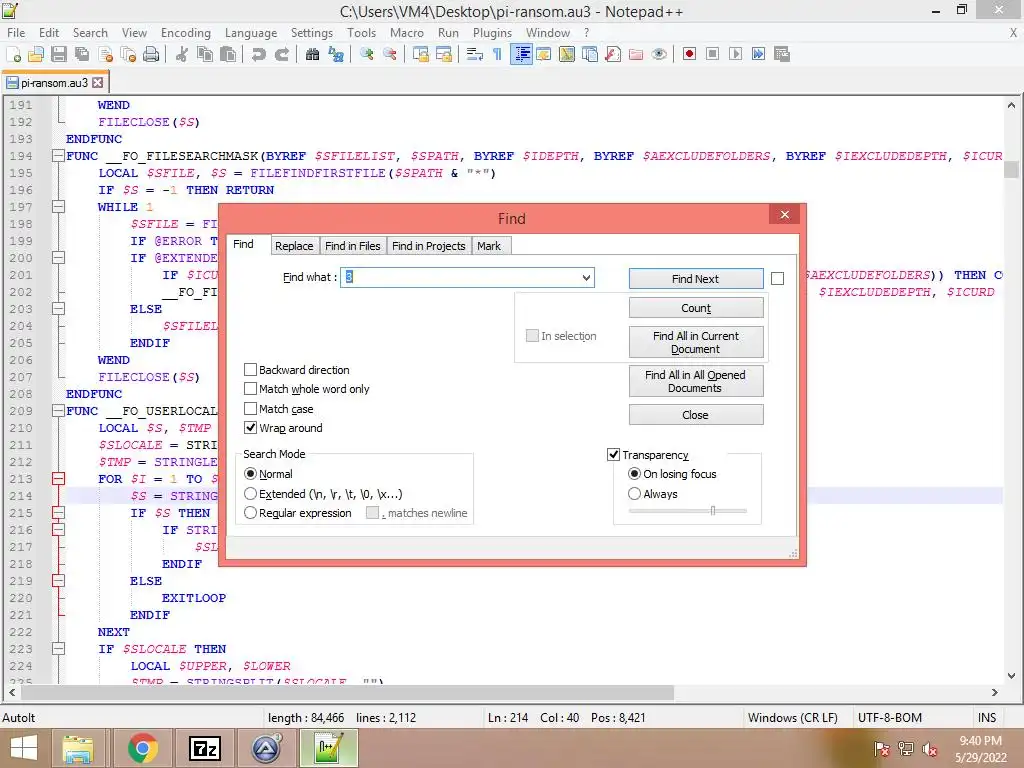
Task: Click the Close button in Find dialog
Action: pyautogui.click(x=696, y=415)
